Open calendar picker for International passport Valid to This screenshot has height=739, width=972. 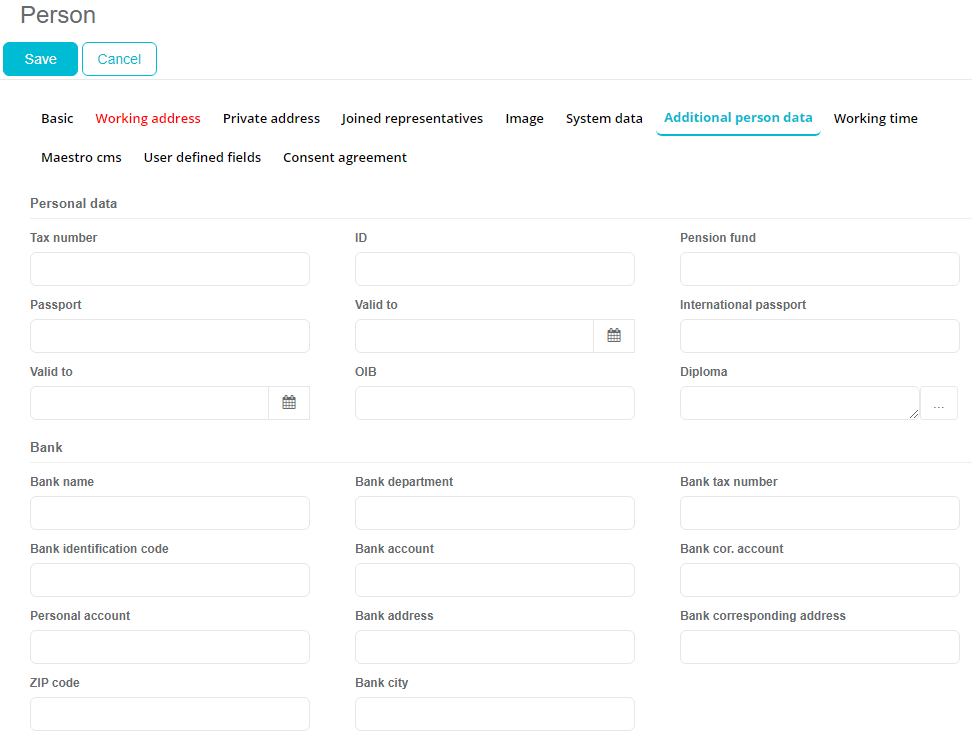[289, 403]
